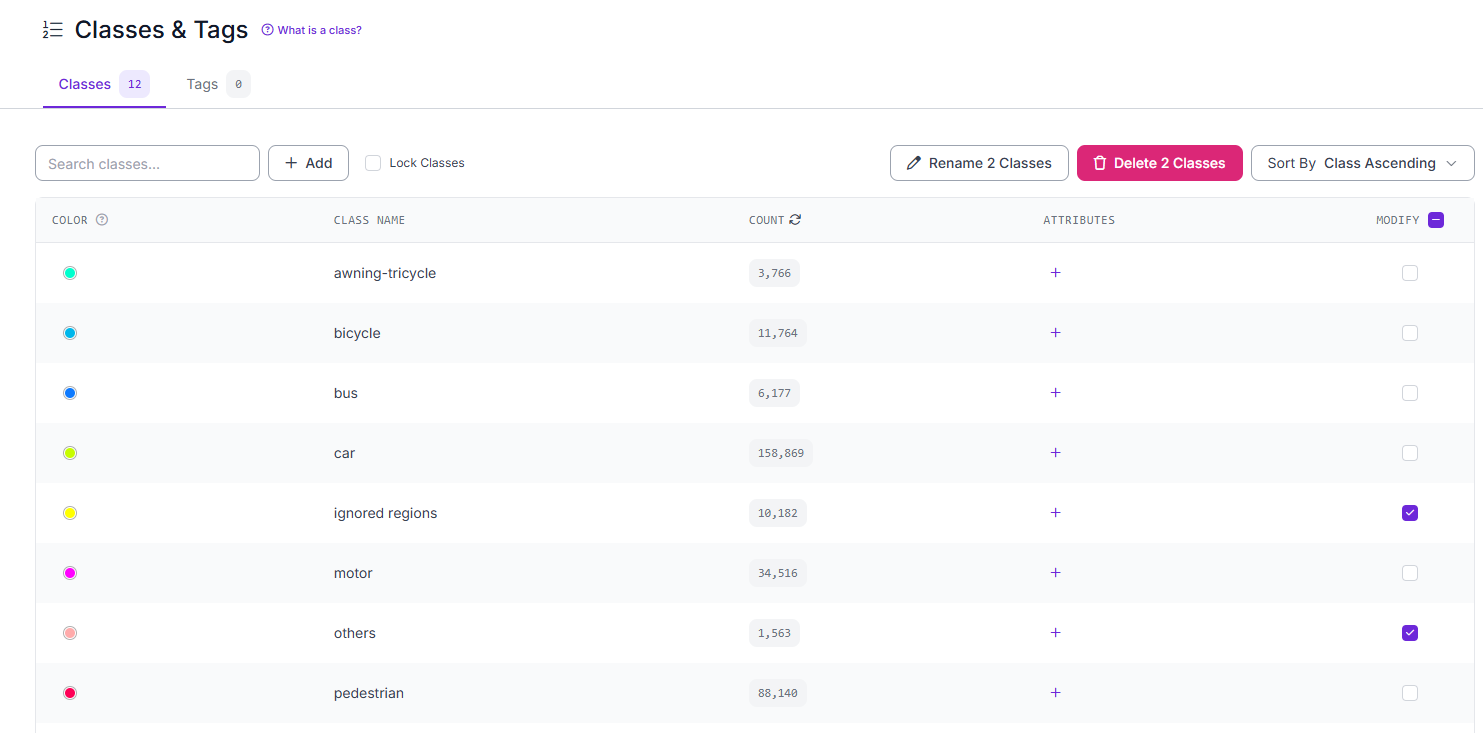The height and width of the screenshot is (733, 1483).
Task: Change the pedestrian red color swatch
Action: coord(70,693)
